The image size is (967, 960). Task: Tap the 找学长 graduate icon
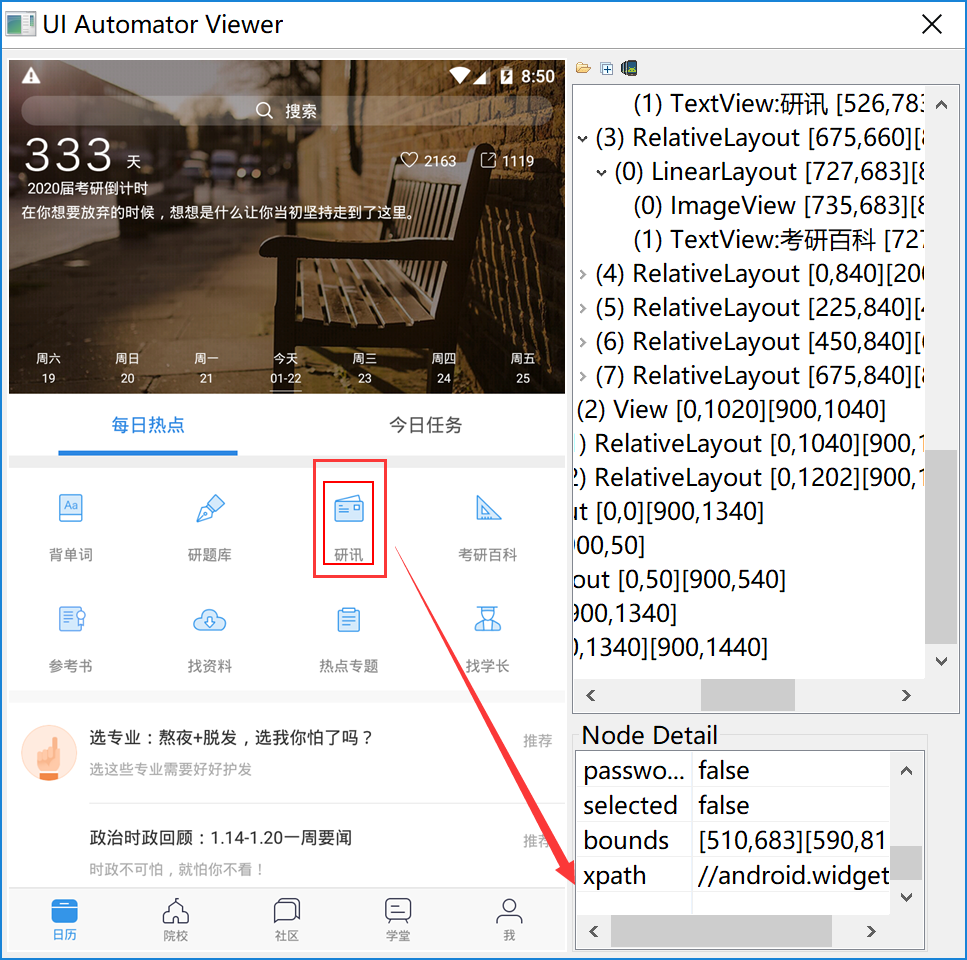tap(488, 618)
